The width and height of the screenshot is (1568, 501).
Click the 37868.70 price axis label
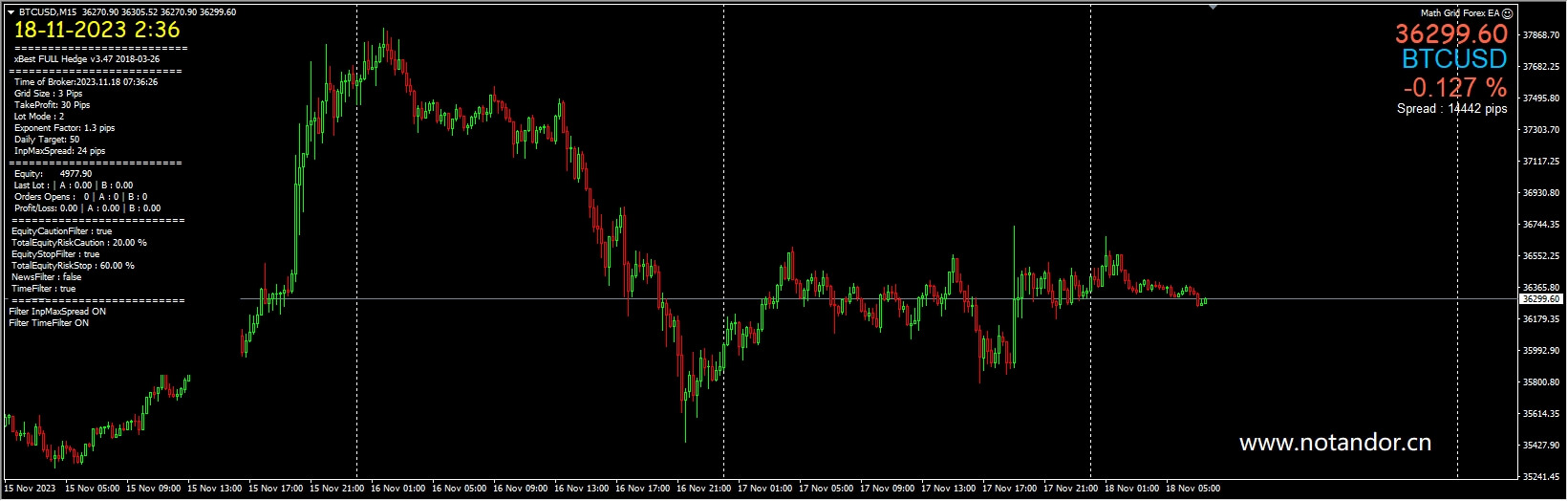[x=1540, y=35]
